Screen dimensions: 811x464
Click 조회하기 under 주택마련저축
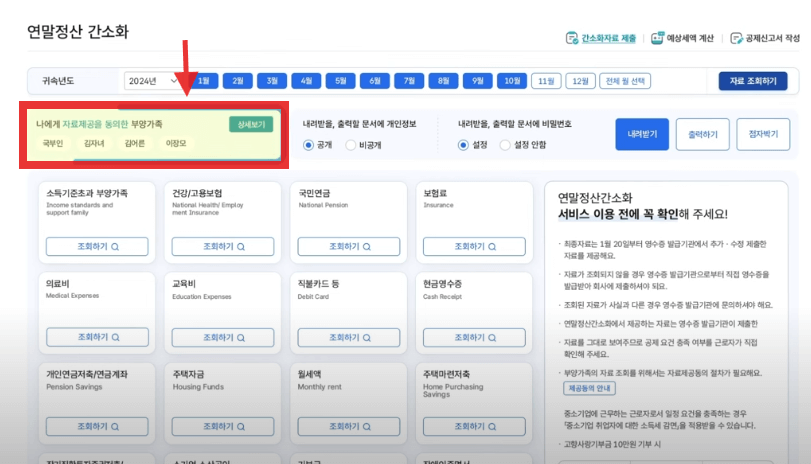coord(474,427)
